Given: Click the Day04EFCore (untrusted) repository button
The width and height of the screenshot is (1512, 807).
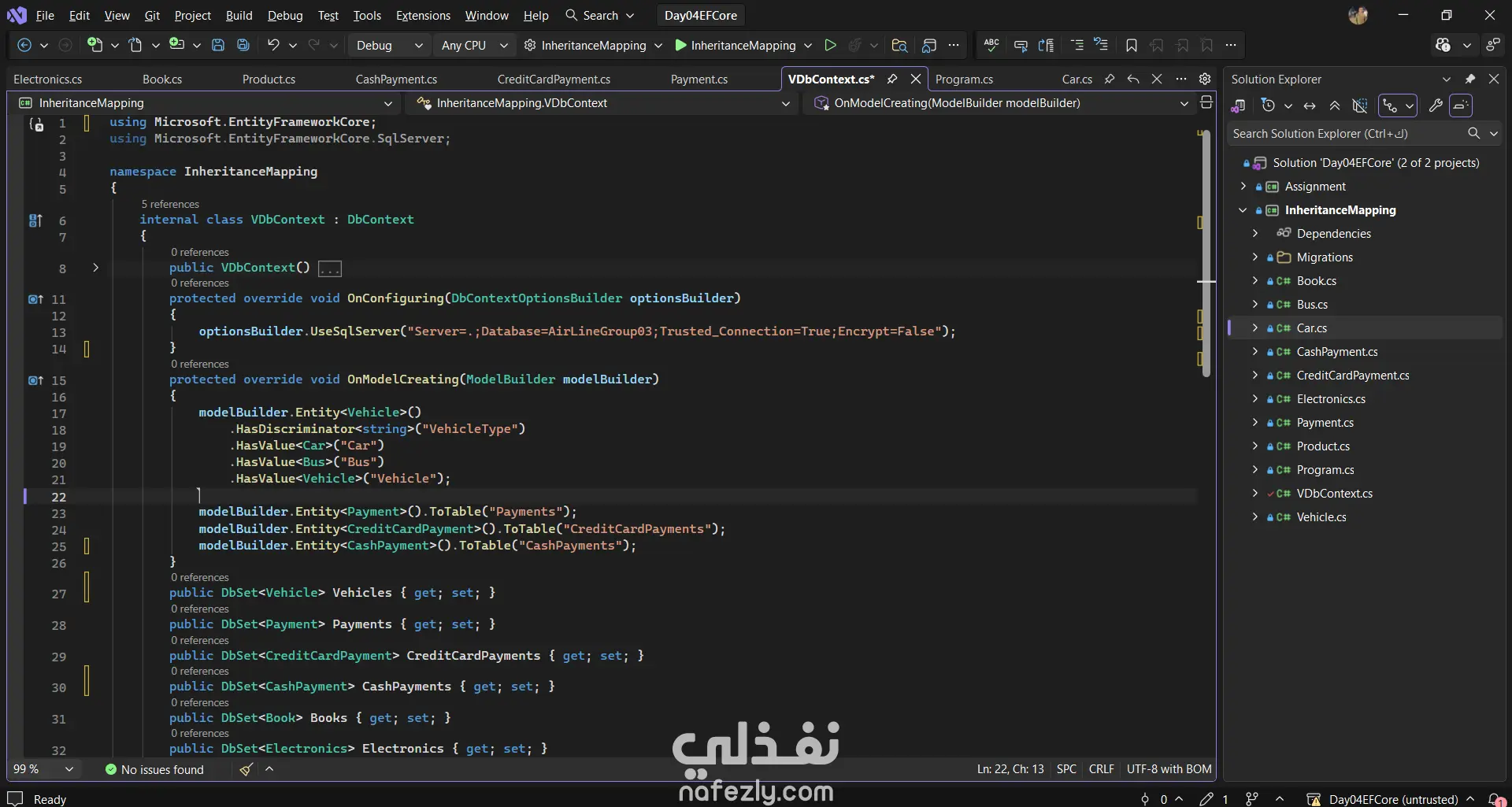Looking at the screenshot, I should point(1390,799).
